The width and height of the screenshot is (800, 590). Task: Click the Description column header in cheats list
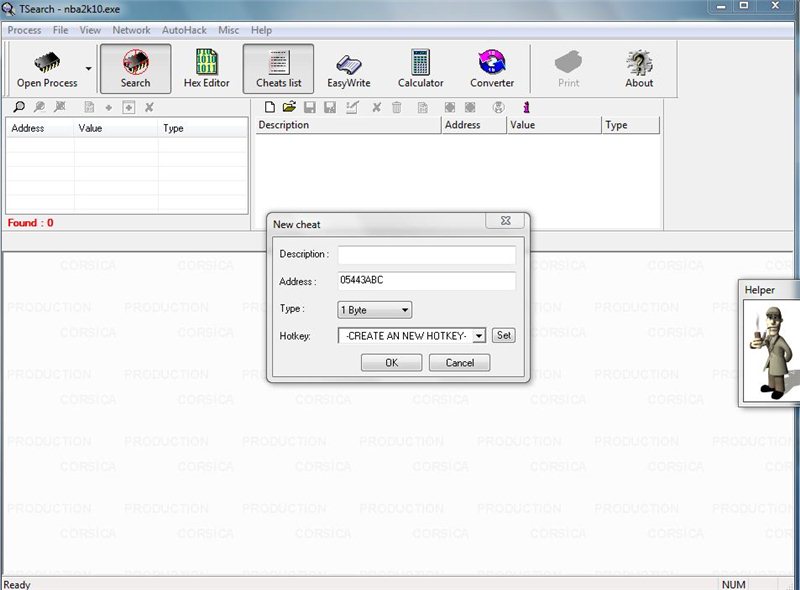pyautogui.click(x=347, y=125)
